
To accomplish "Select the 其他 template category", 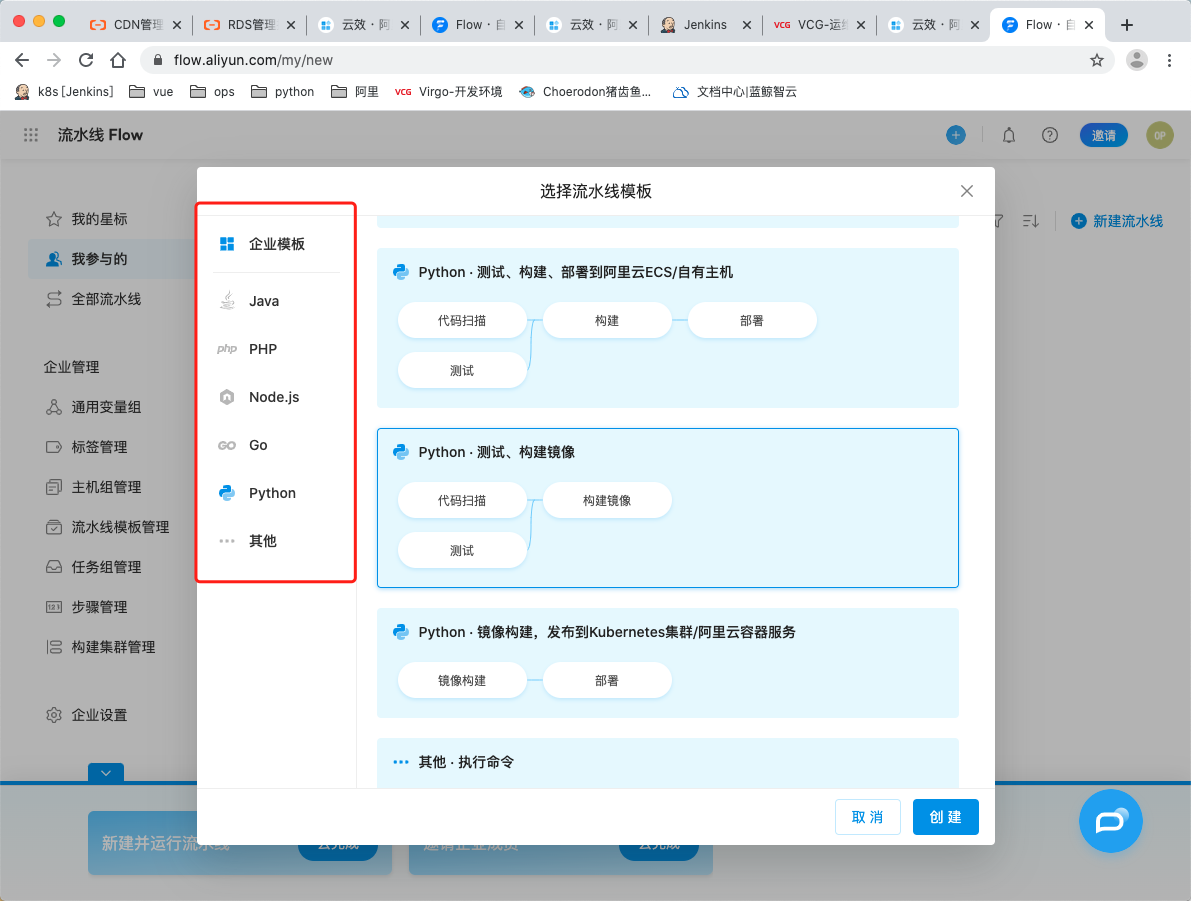I will pos(248,540).
